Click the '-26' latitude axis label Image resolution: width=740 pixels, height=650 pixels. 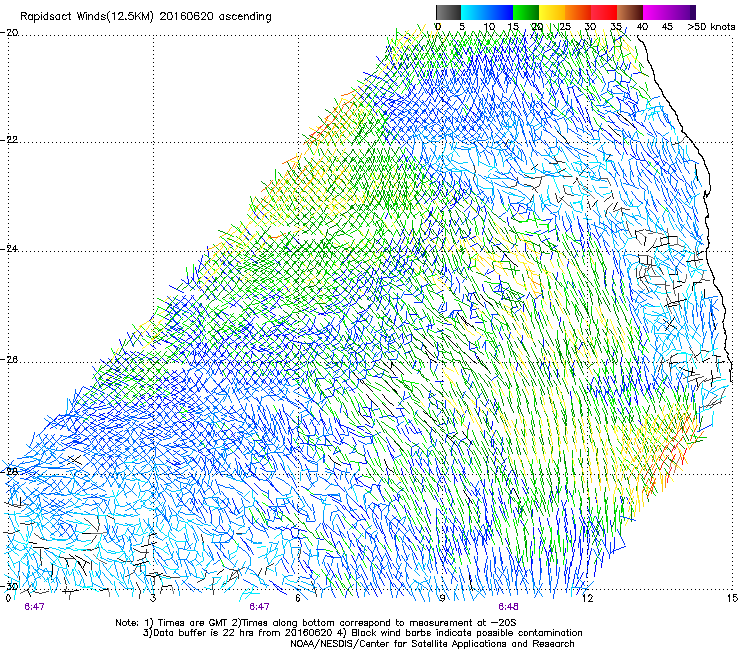(x=9, y=360)
